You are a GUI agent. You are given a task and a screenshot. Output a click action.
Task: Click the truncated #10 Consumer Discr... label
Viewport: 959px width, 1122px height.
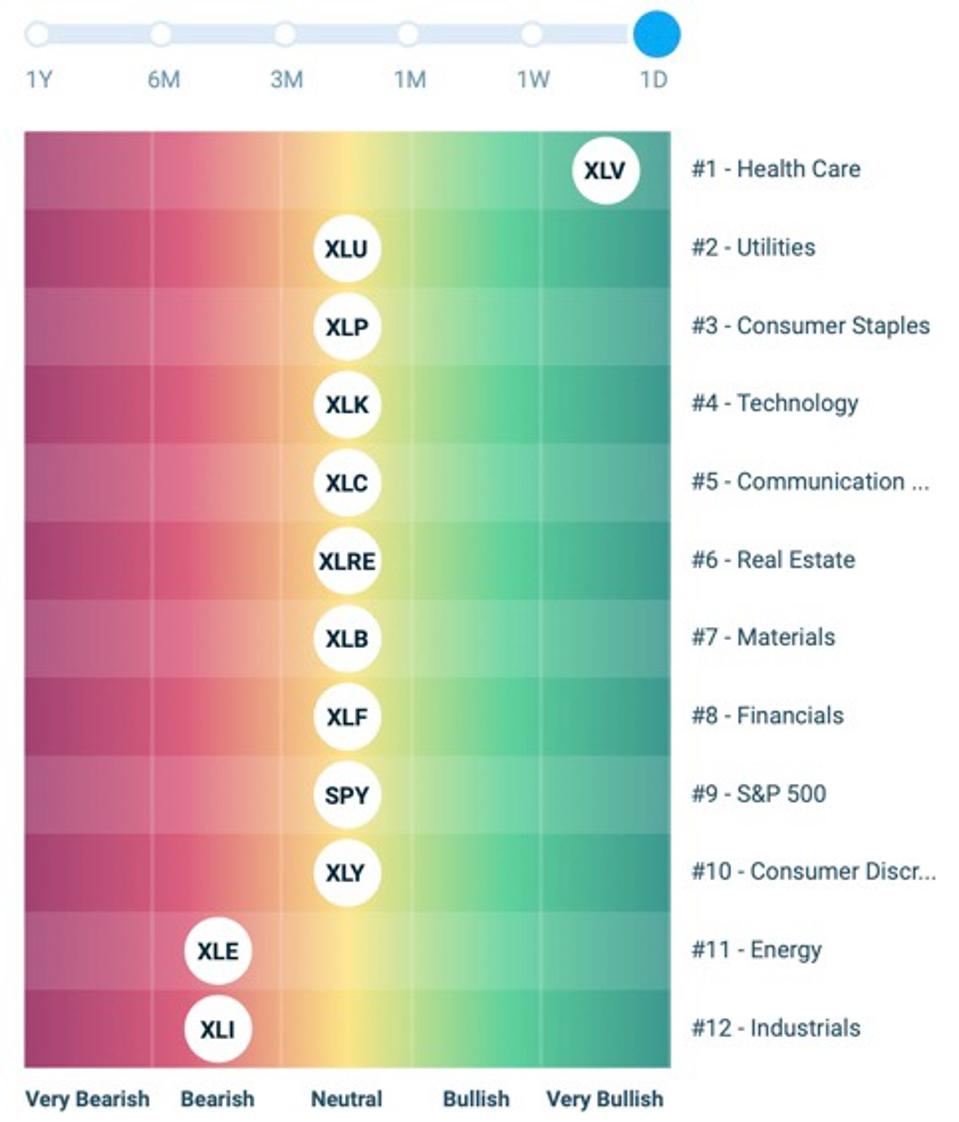(813, 872)
